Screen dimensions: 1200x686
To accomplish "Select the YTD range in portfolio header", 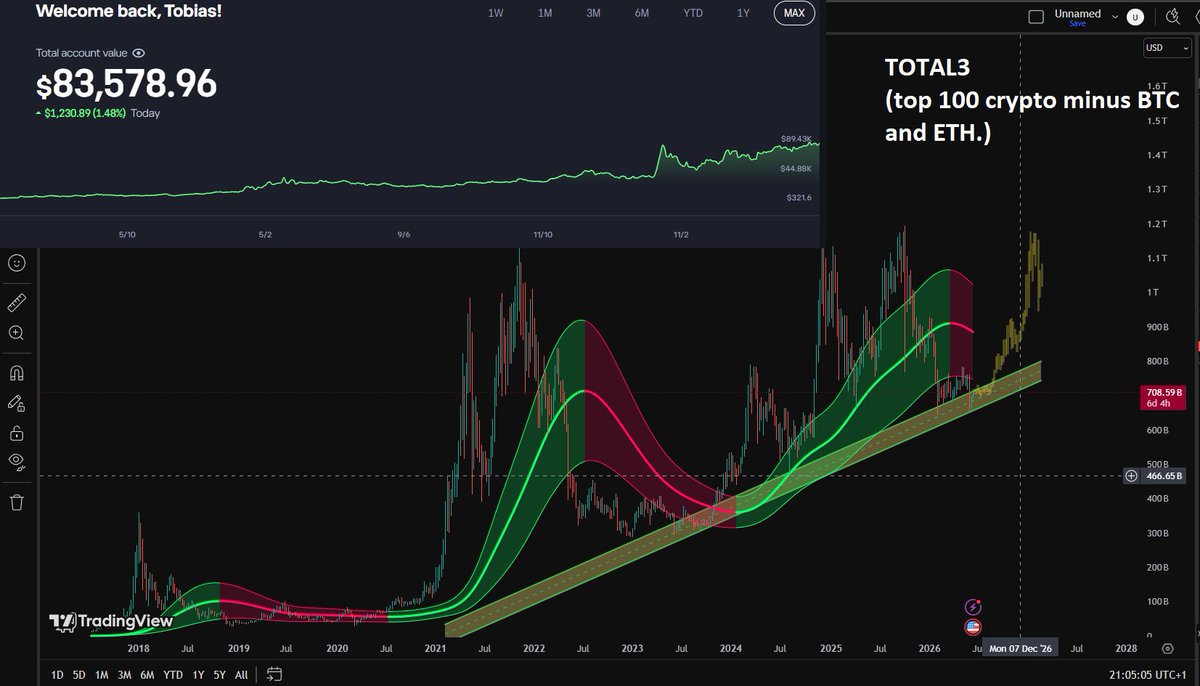I will point(692,13).
